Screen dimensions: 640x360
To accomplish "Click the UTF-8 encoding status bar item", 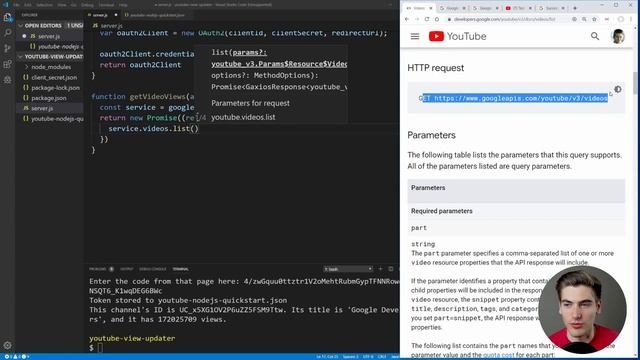I will coord(368,357).
